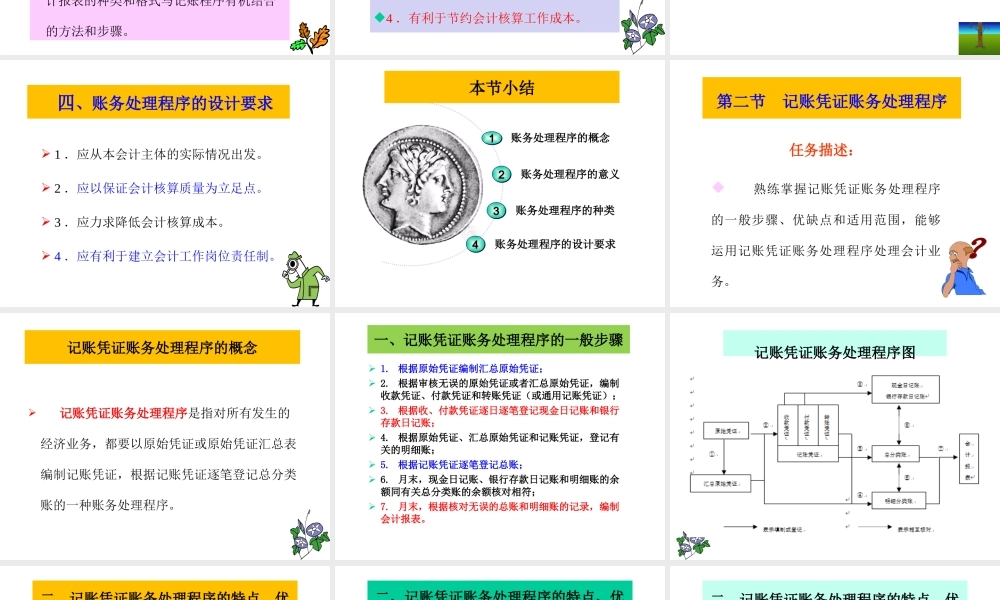Image resolution: width=1000 pixels, height=600 pixels.
Task: Click the numbered badge 2 on the summary slide
Action: pyautogui.click(x=501, y=173)
